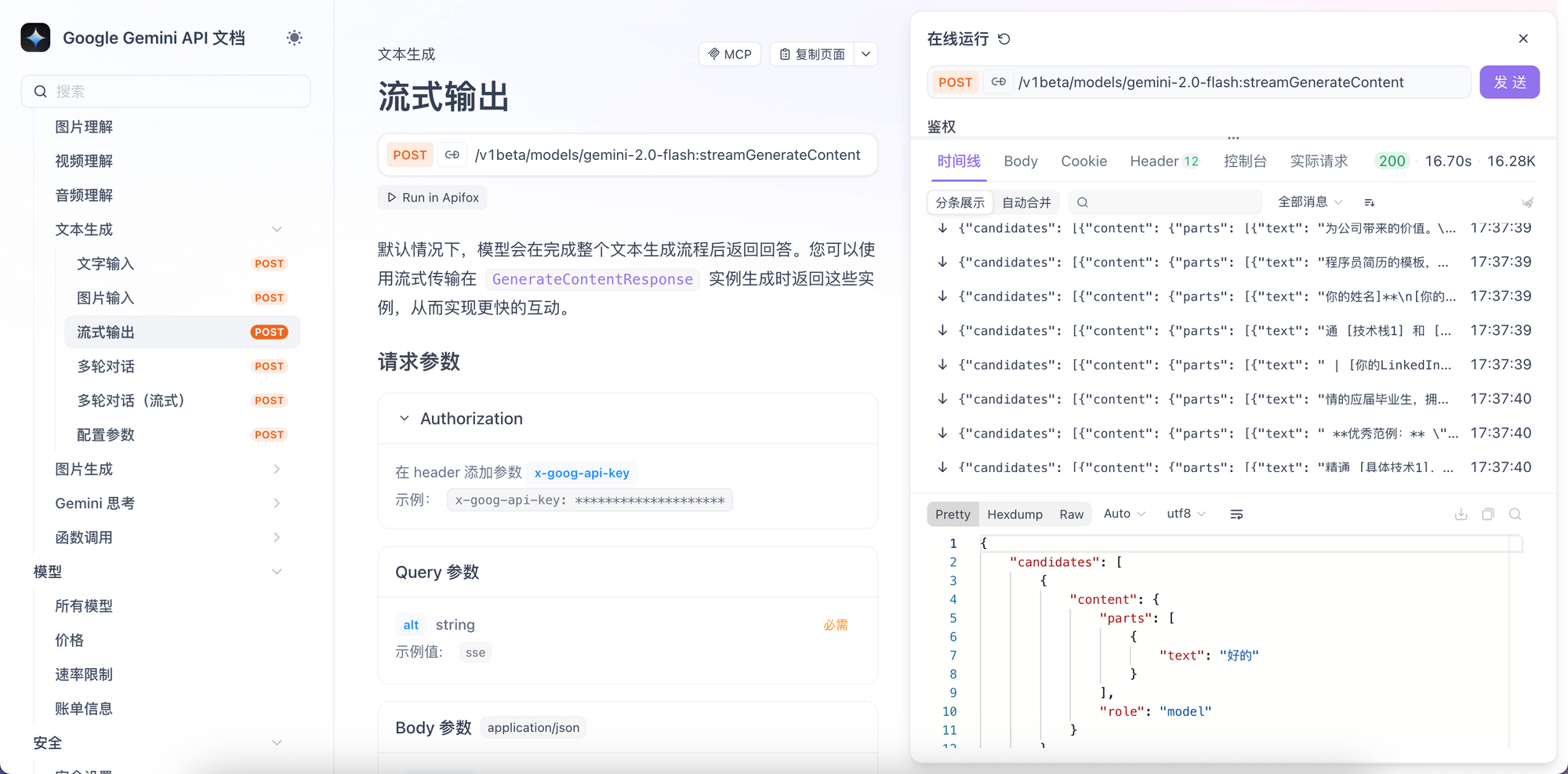Click the Run in Apifox button
Image resolution: width=1568 pixels, height=774 pixels.
[433, 198]
